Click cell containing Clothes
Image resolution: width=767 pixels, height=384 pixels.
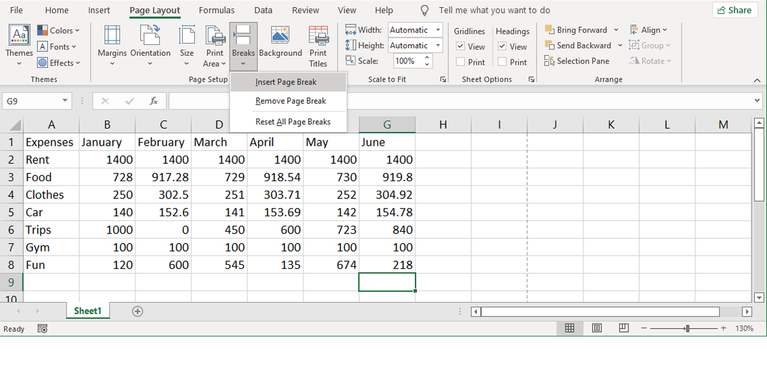click(x=51, y=195)
